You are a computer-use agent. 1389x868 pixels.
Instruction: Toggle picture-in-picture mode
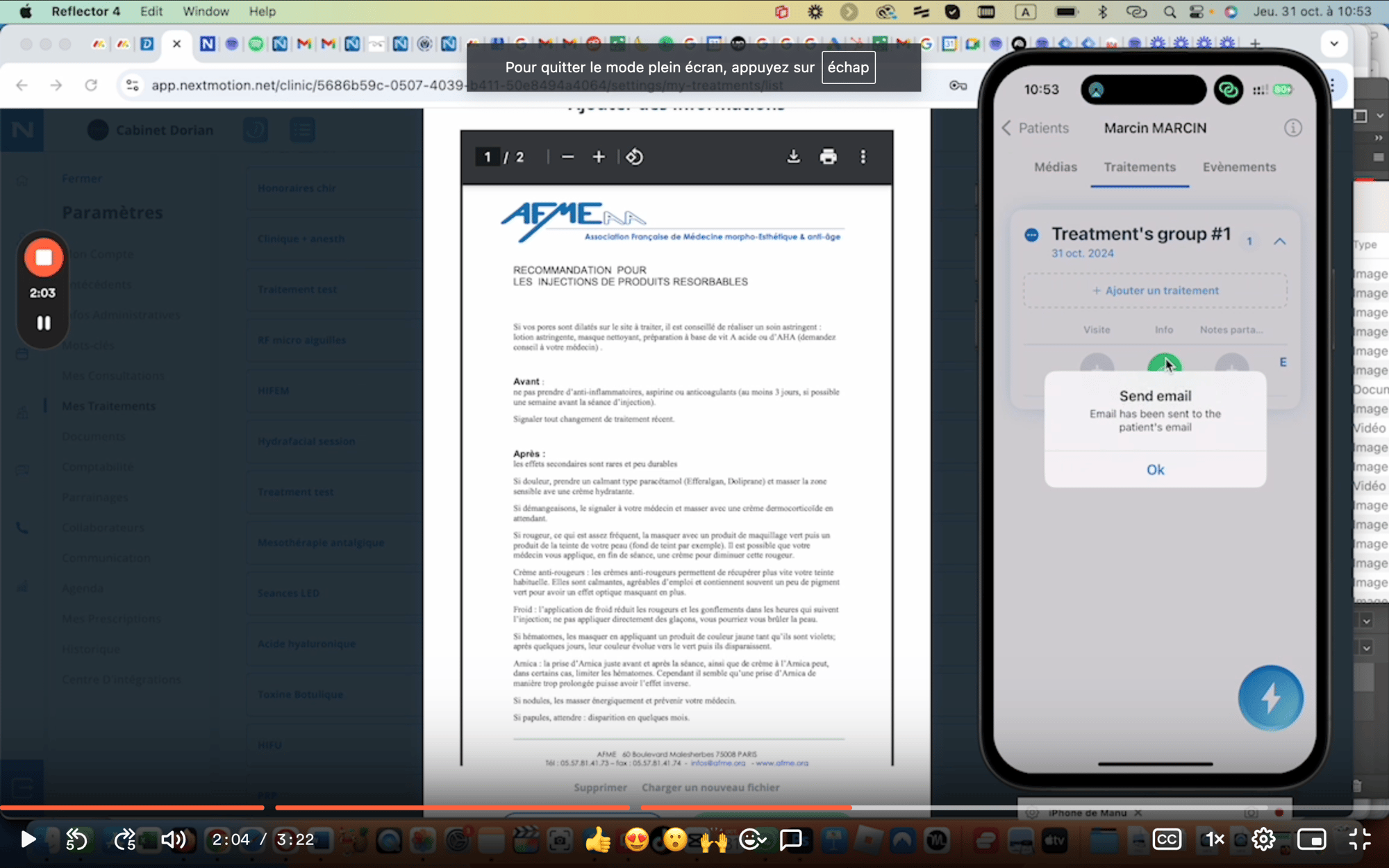[1311, 839]
